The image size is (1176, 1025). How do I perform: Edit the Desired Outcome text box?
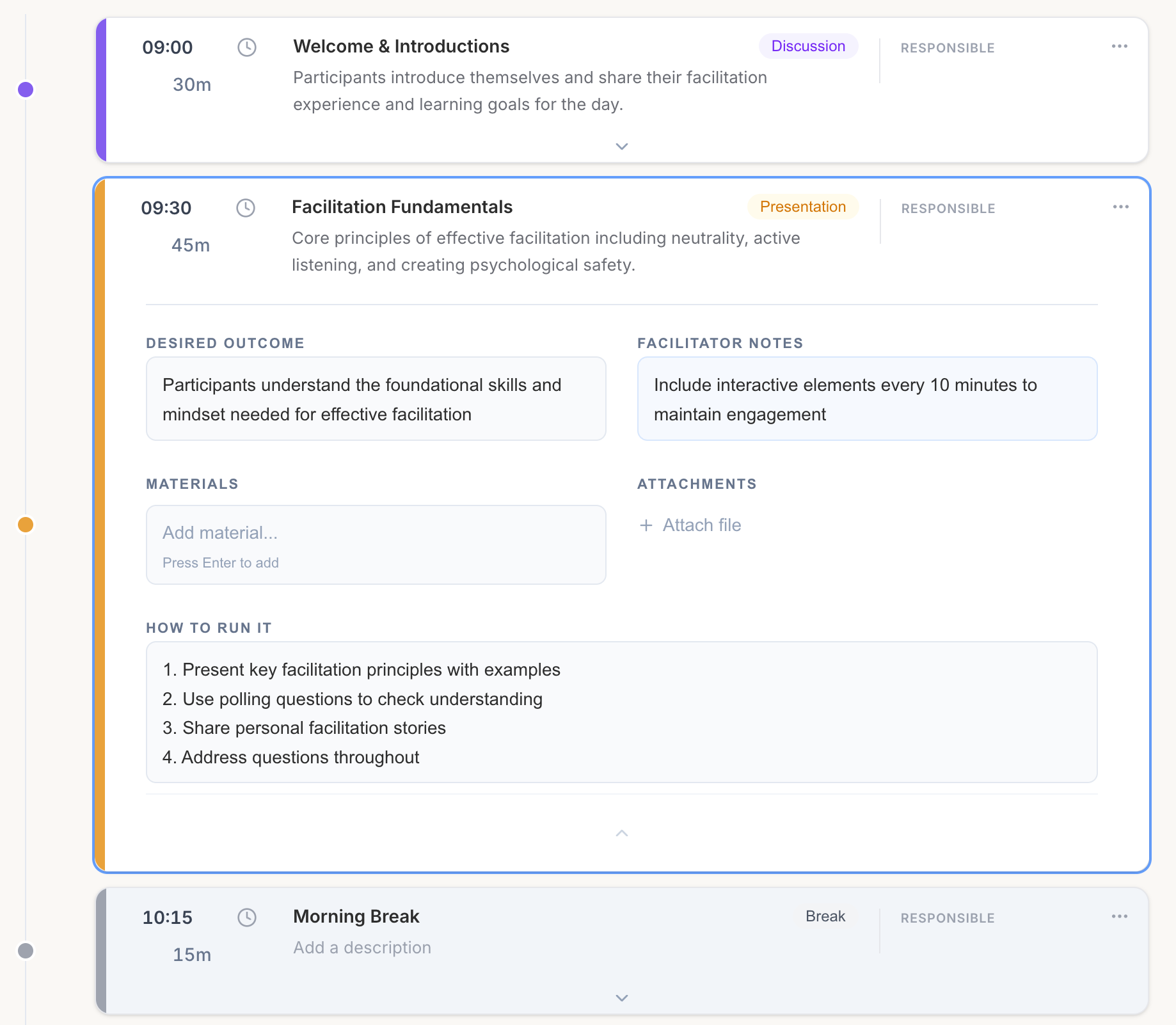click(x=376, y=399)
